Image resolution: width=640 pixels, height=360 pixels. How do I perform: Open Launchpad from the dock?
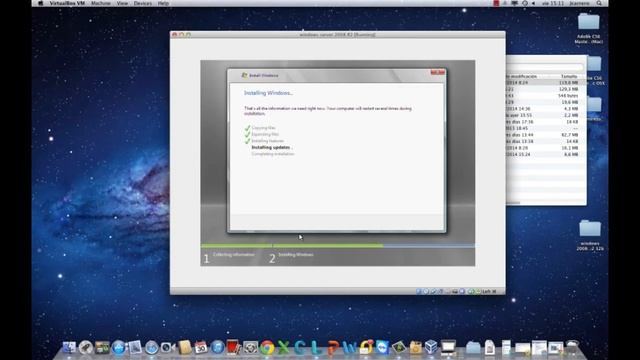pyautogui.click(x=85, y=347)
